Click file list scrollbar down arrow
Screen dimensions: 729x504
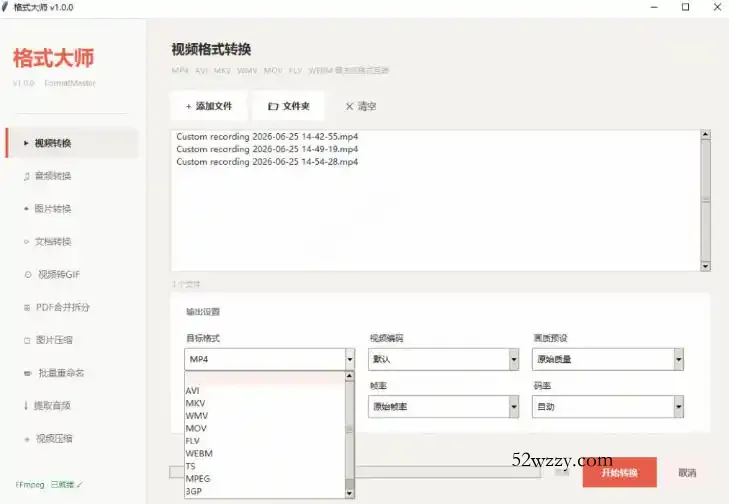point(705,266)
